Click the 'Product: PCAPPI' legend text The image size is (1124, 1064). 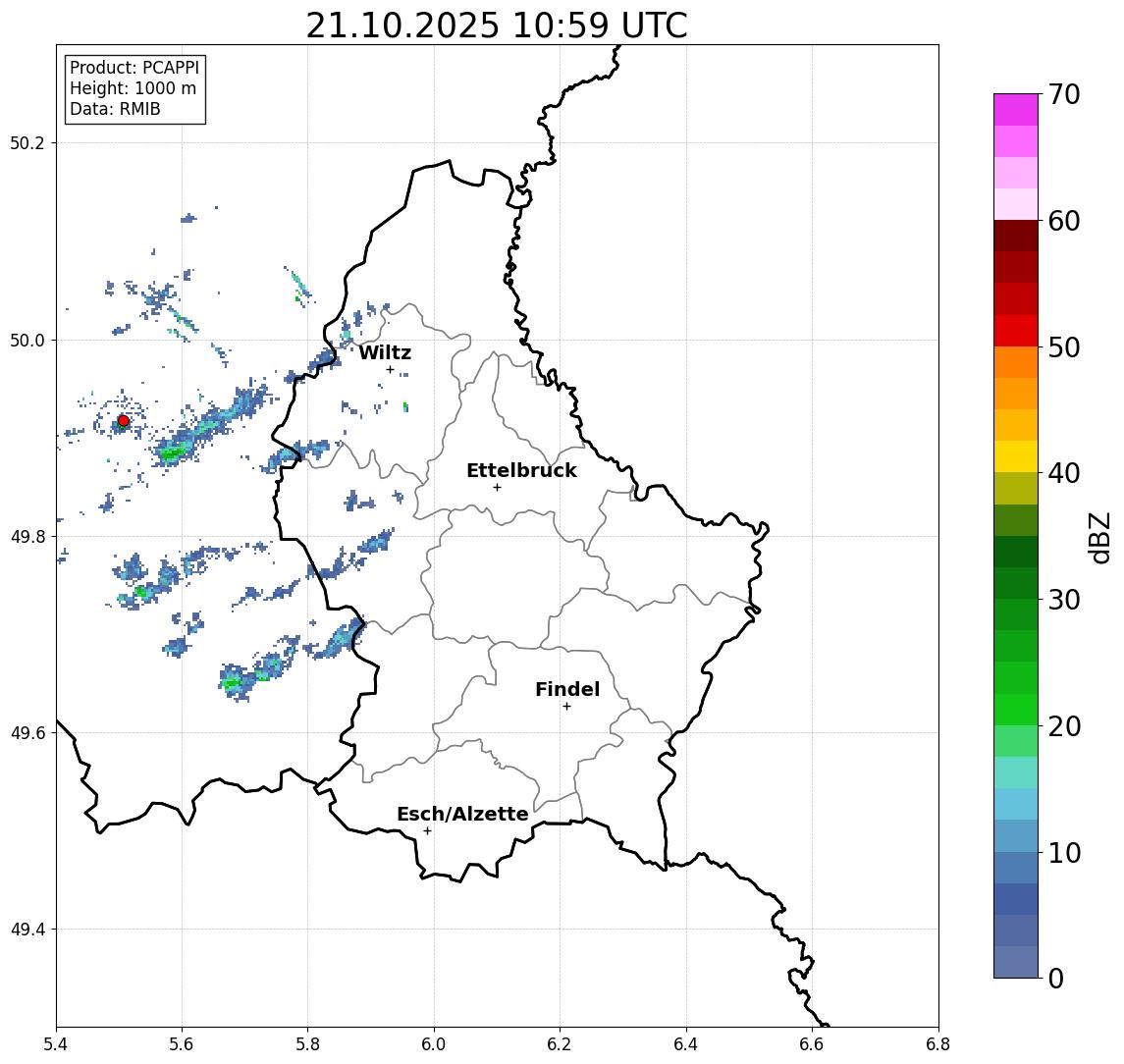pyautogui.click(x=134, y=68)
